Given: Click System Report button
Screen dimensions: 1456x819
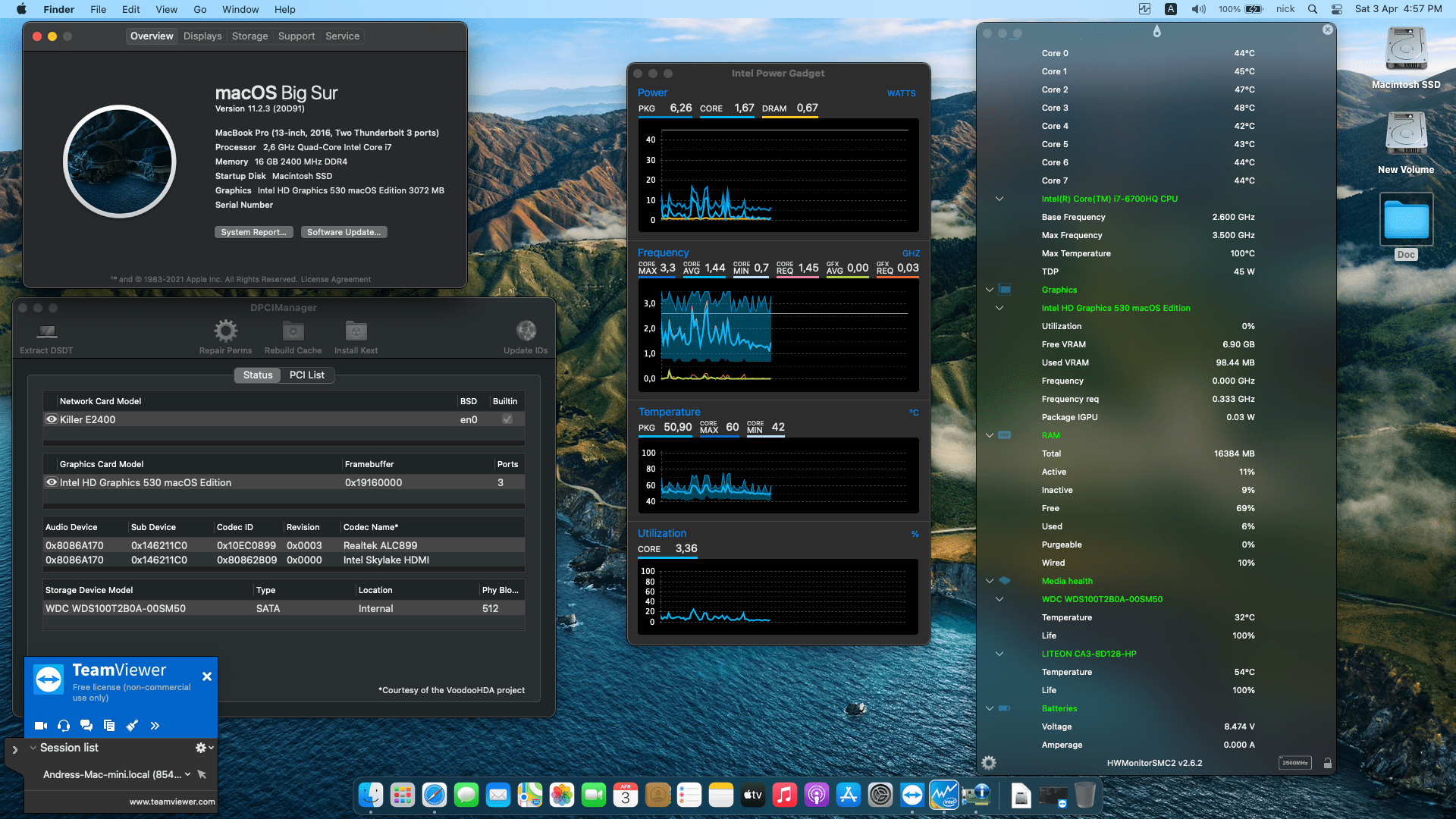Looking at the screenshot, I should [x=253, y=232].
